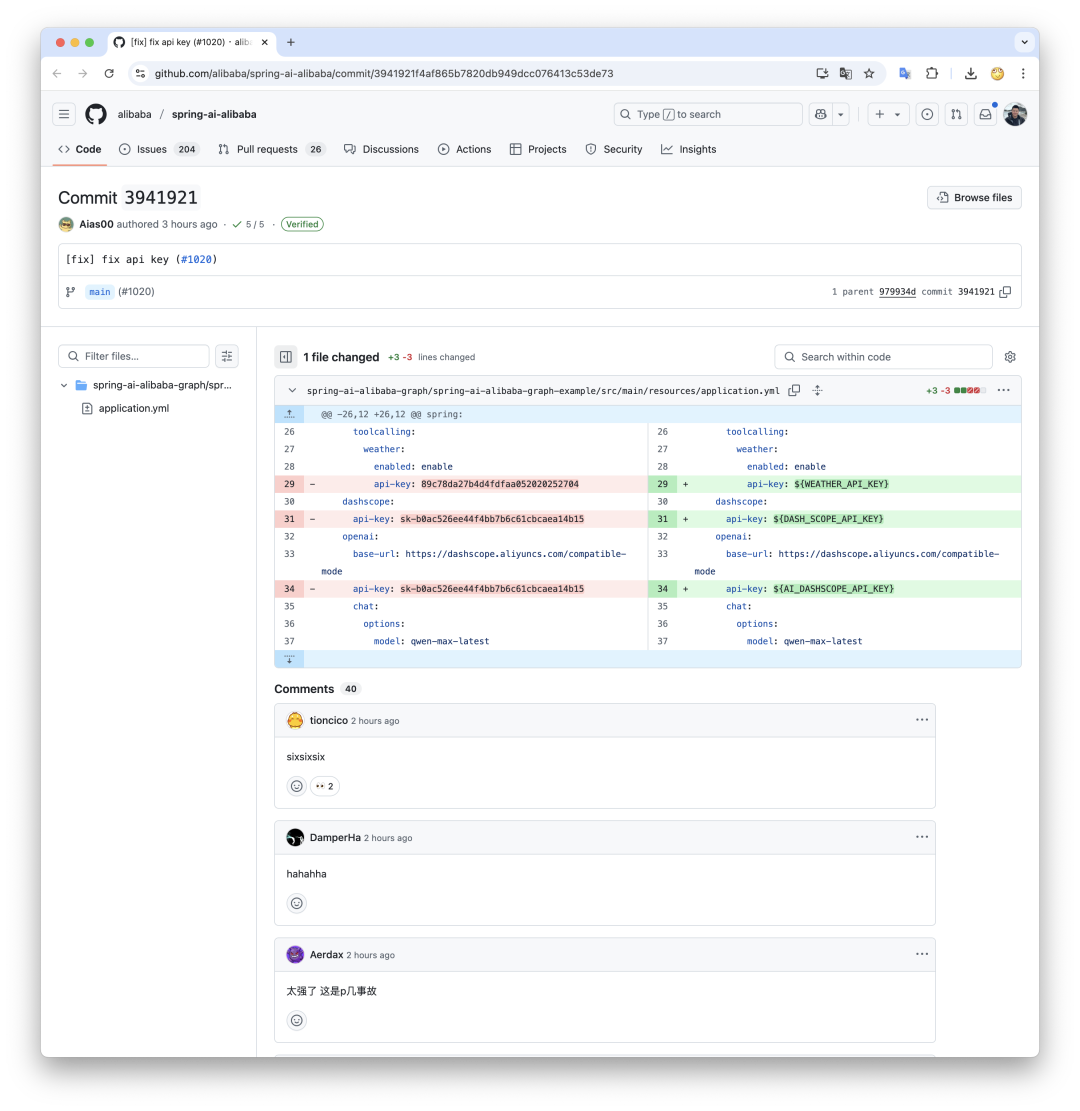Open the create new dropdown caret
Image resolution: width=1080 pixels, height=1111 pixels.
tap(898, 114)
